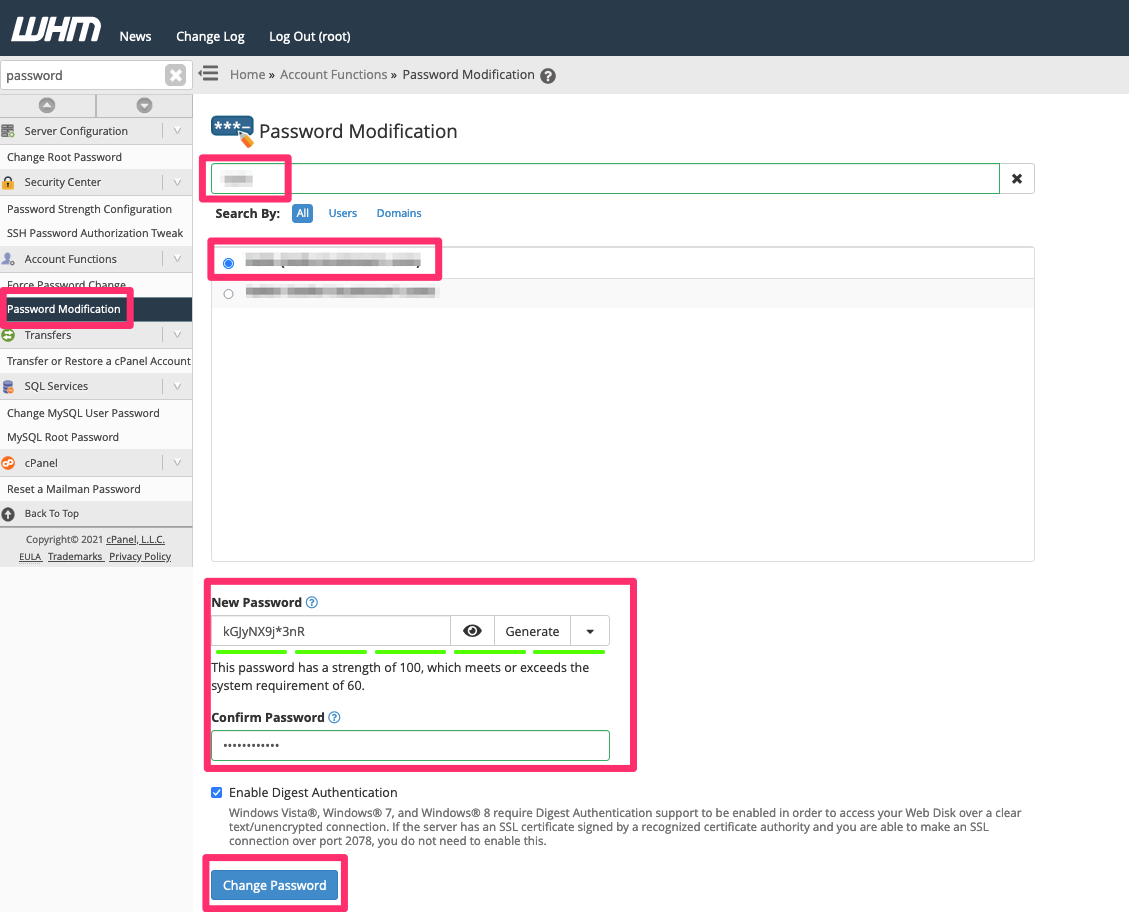Toggle the sidebar menu hamburger icon
The height and width of the screenshot is (912, 1129).
[x=209, y=73]
